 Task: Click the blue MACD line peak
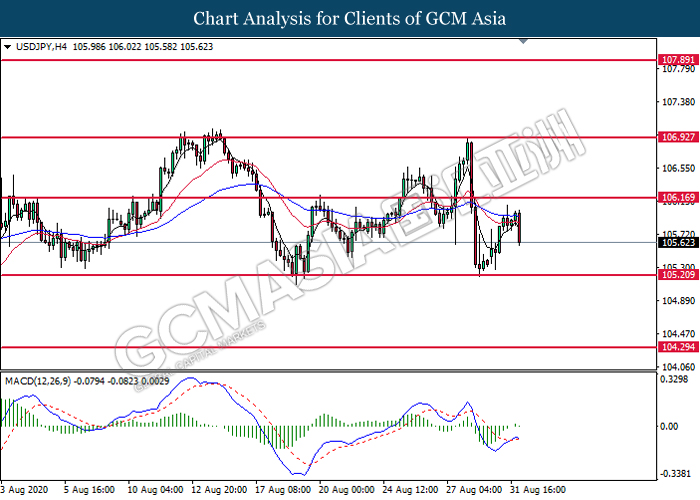tap(190, 378)
